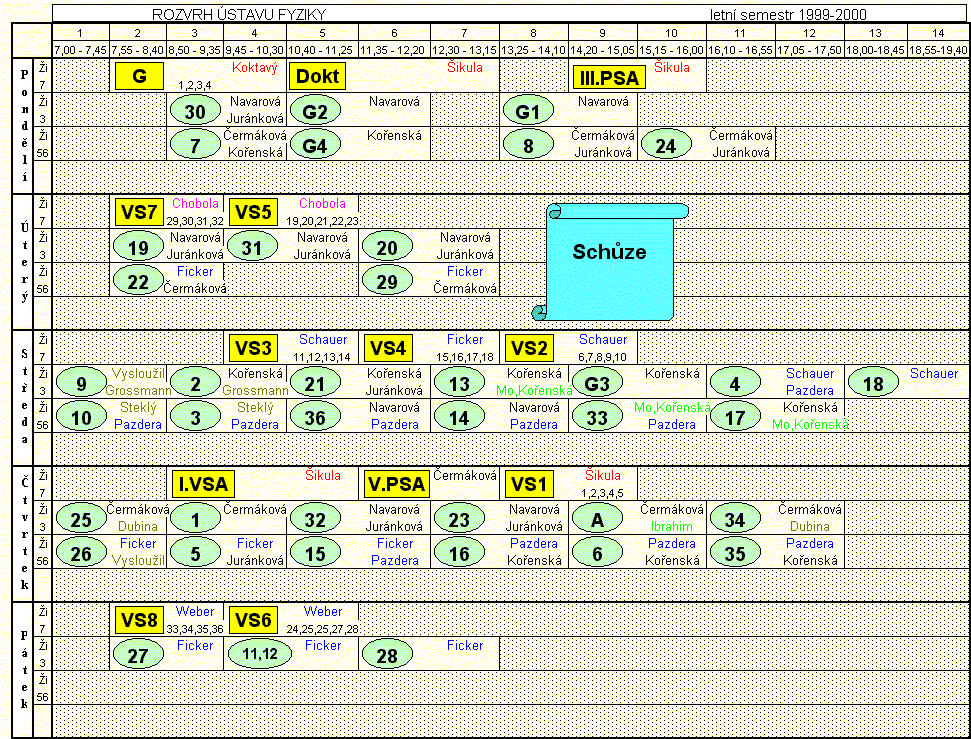The width and height of the screenshot is (971, 739).
Task: Click the G2 oval on Monday
Action: click(x=315, y=111)
